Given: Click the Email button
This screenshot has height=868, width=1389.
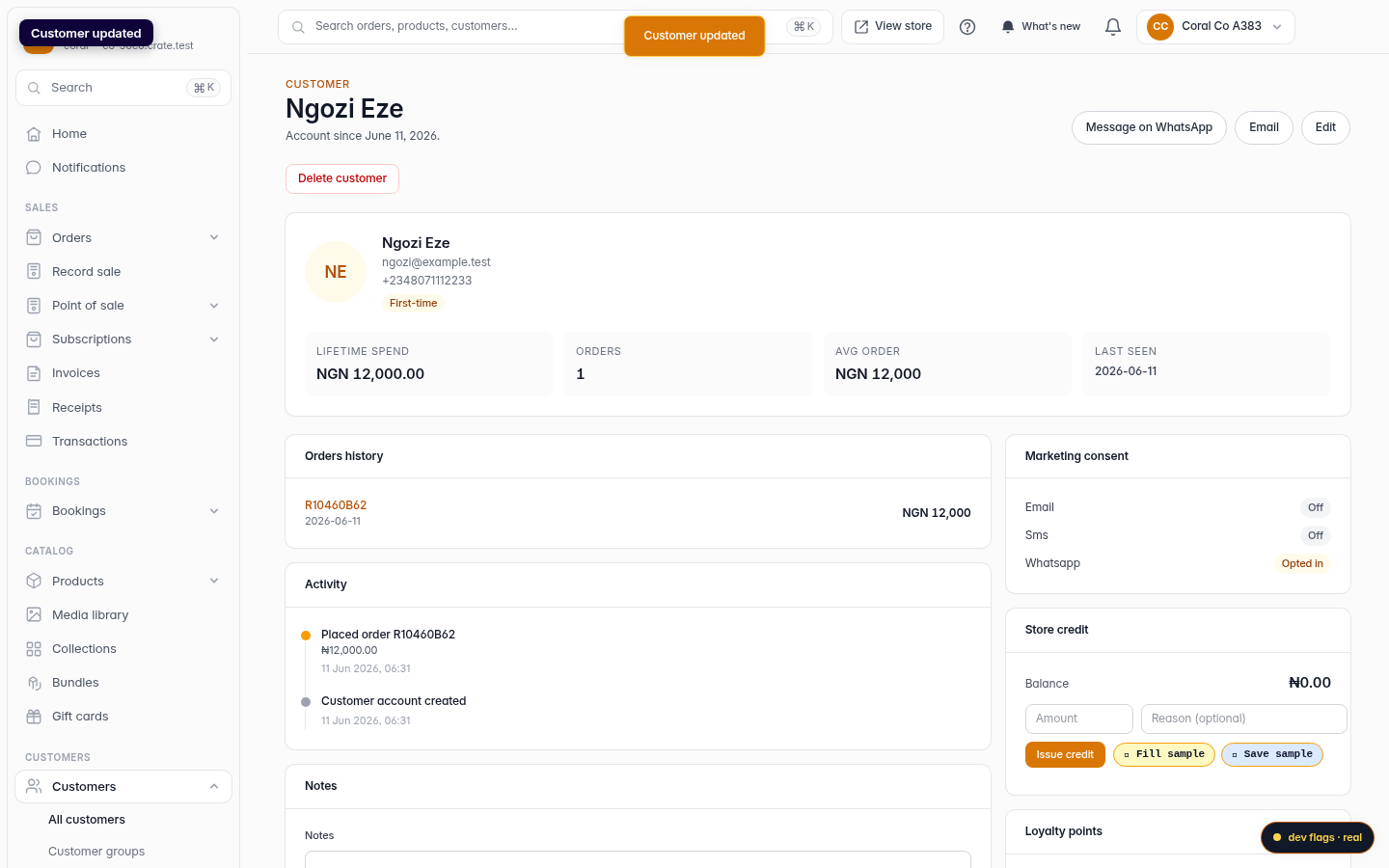Looking at the screenshot, I should coord(1264,127).
